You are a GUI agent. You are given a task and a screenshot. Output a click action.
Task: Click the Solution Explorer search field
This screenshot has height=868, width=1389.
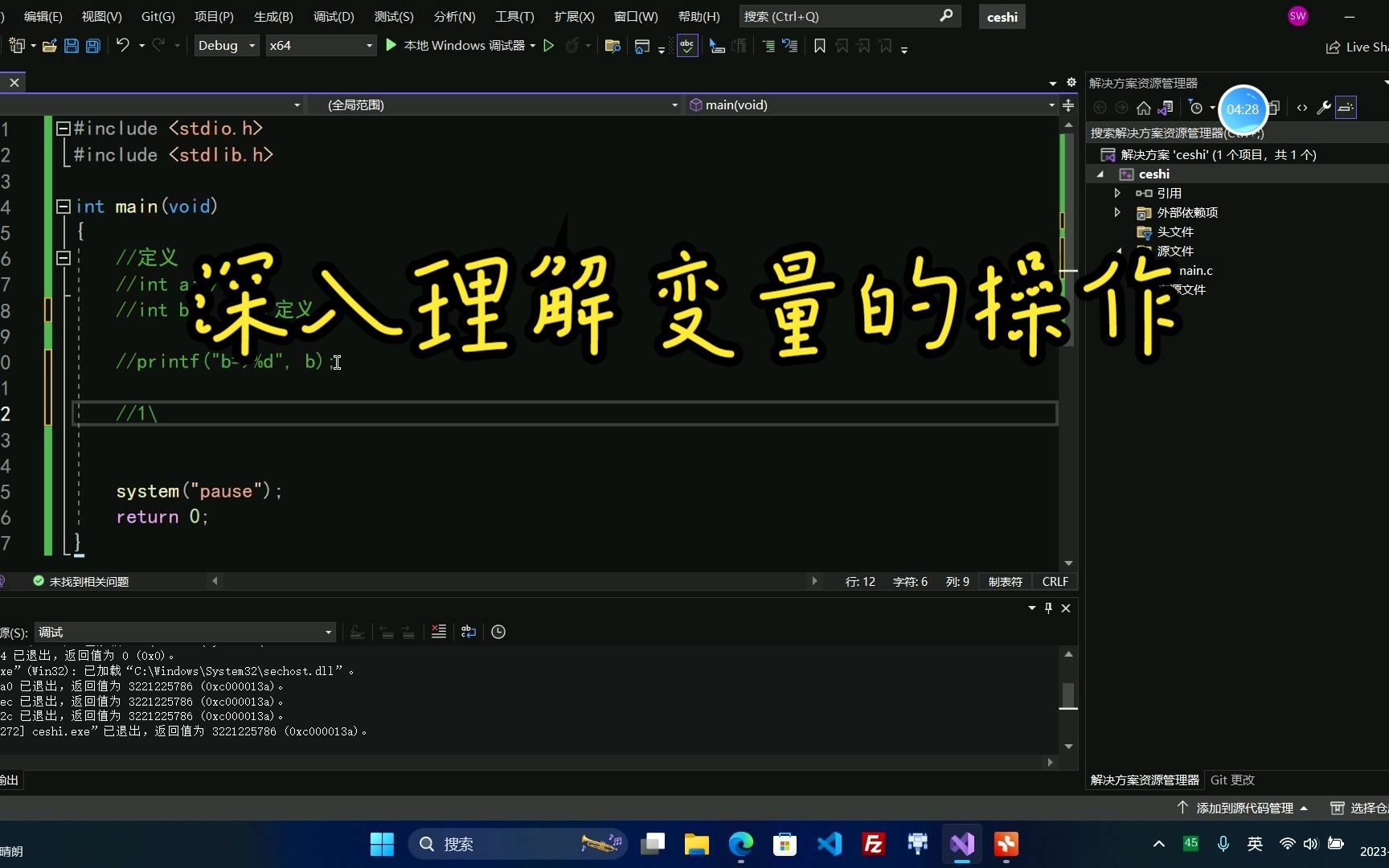[x=1236, y=133]
